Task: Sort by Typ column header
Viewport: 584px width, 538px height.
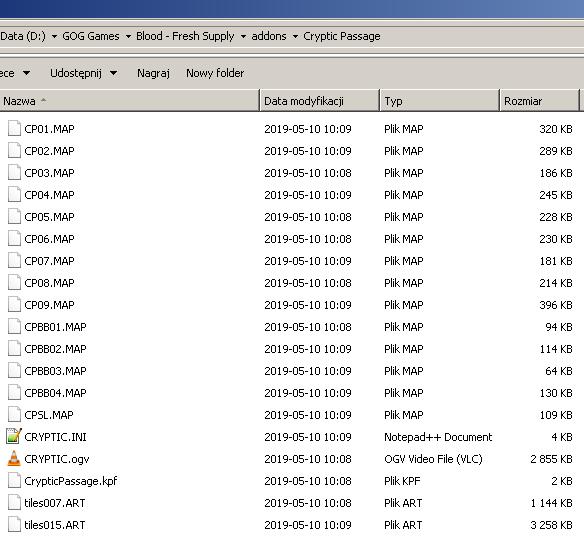Action: click(x=439, y=101)
